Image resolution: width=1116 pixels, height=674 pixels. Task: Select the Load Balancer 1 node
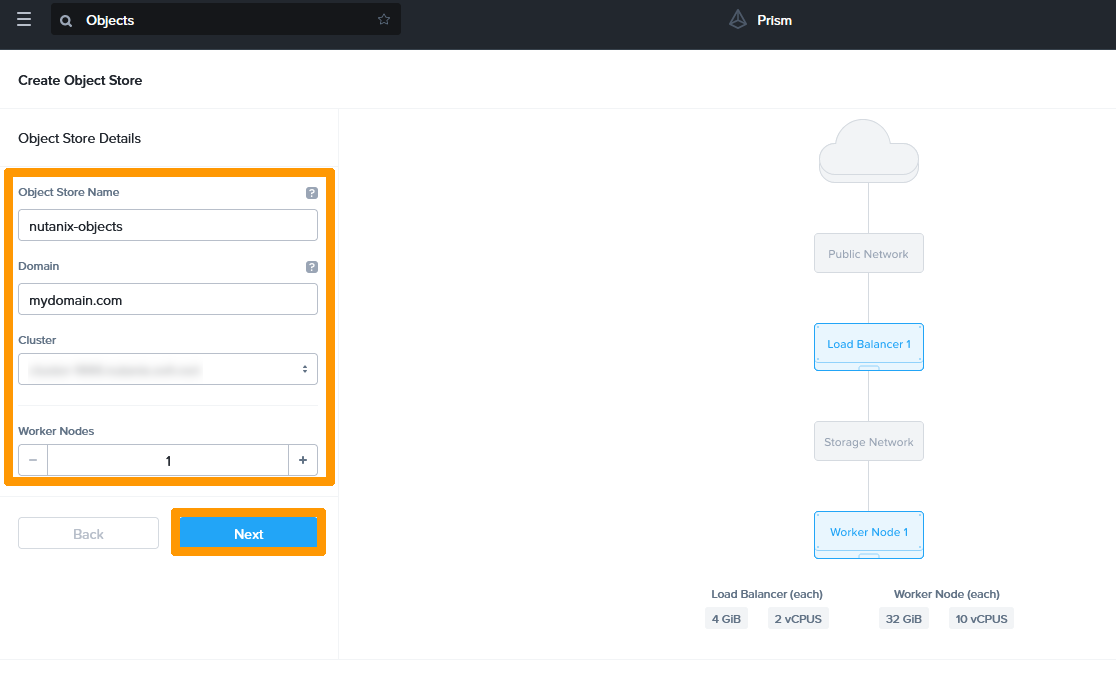[868, 345]
